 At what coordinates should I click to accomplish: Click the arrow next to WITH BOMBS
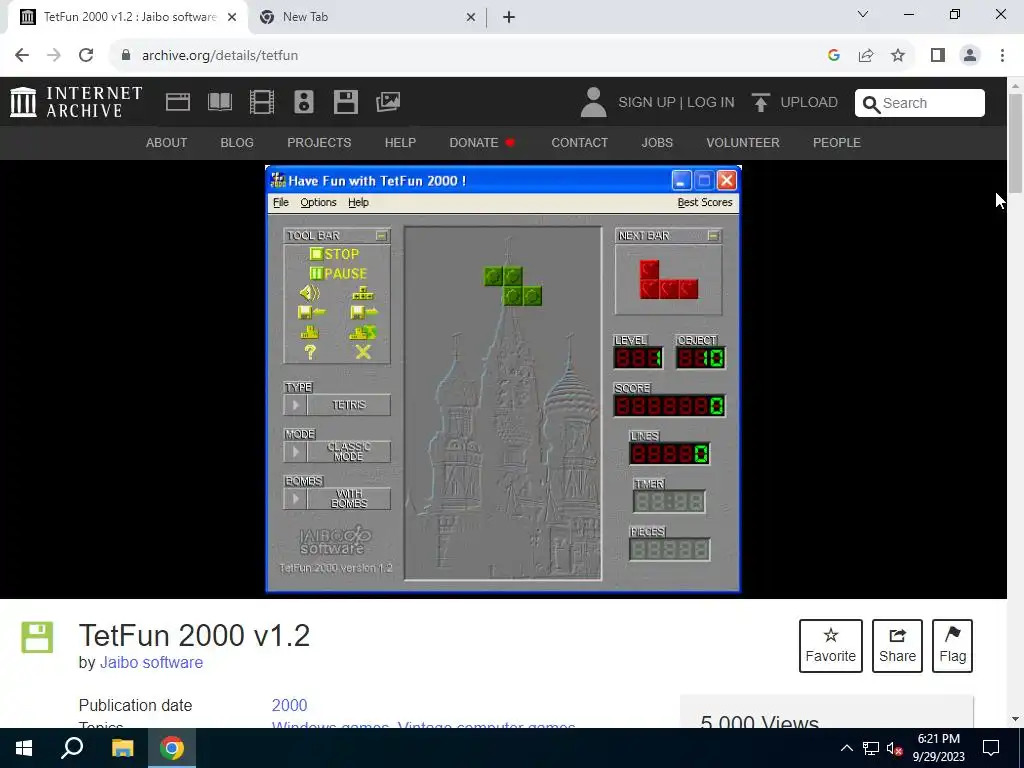(295, 499)
